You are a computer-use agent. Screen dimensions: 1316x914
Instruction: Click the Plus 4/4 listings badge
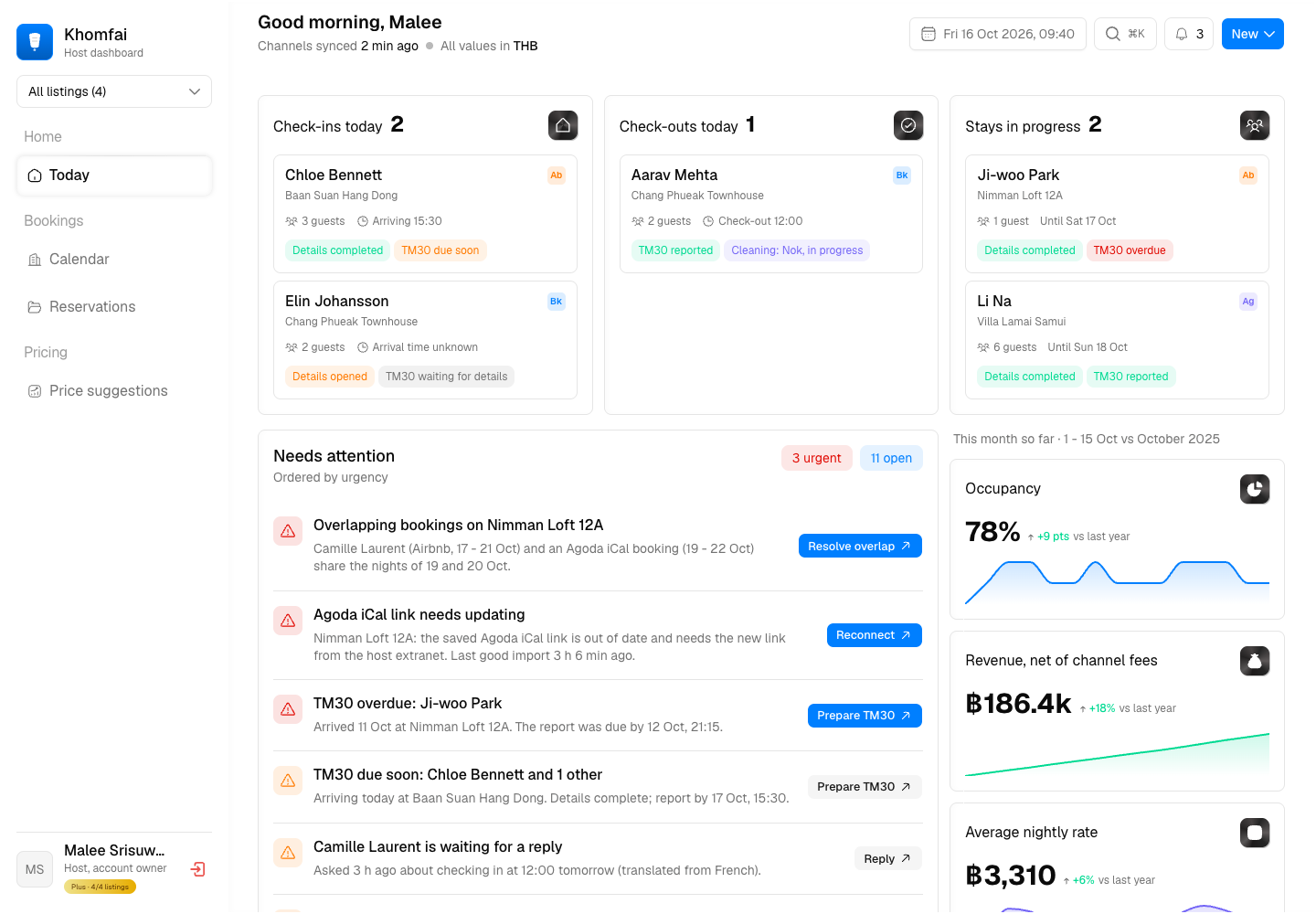[101, 887]
